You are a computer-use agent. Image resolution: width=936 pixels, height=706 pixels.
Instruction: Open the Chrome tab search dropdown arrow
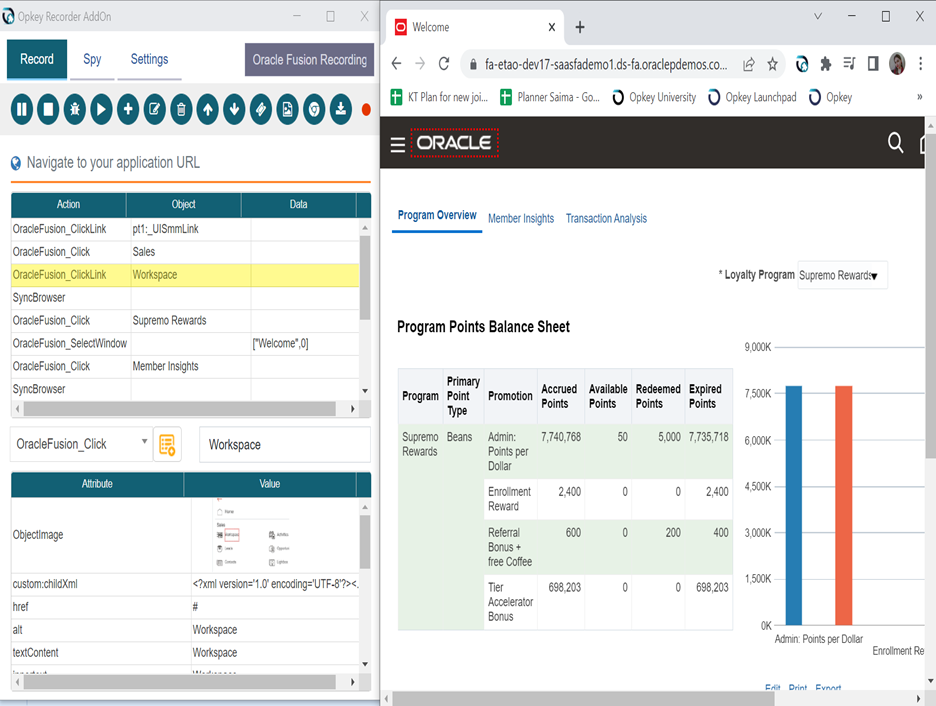coord(818,16)
